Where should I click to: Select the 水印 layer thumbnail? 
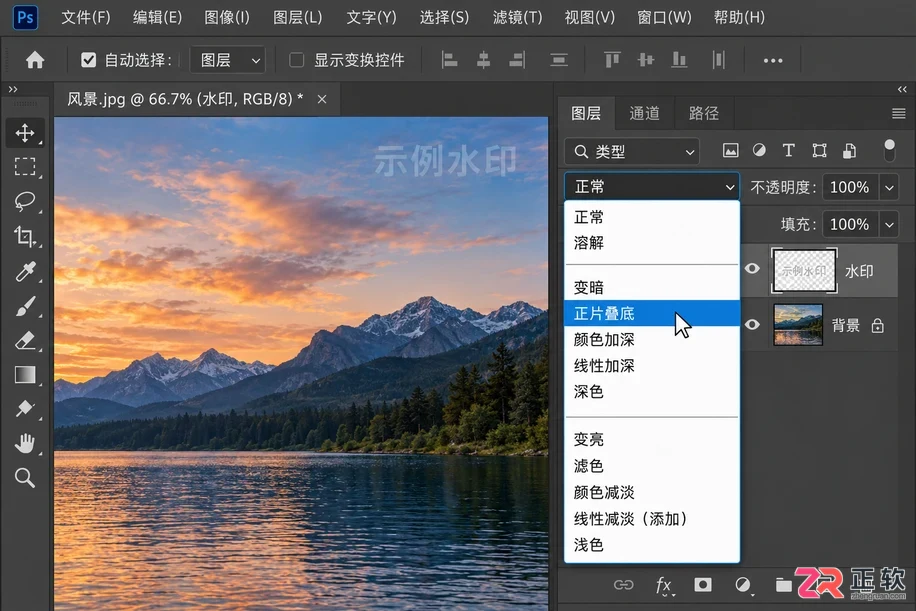[804, 270]
